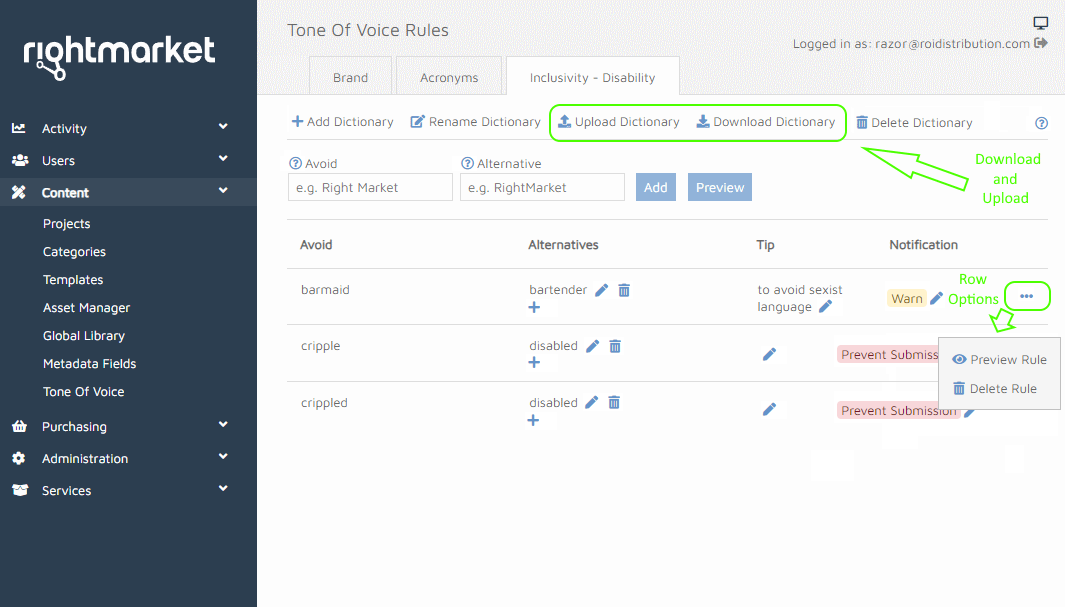Open row options ellipsis for barmaid
This screenshot has height=607, width=1065.
pos(1026,297)
